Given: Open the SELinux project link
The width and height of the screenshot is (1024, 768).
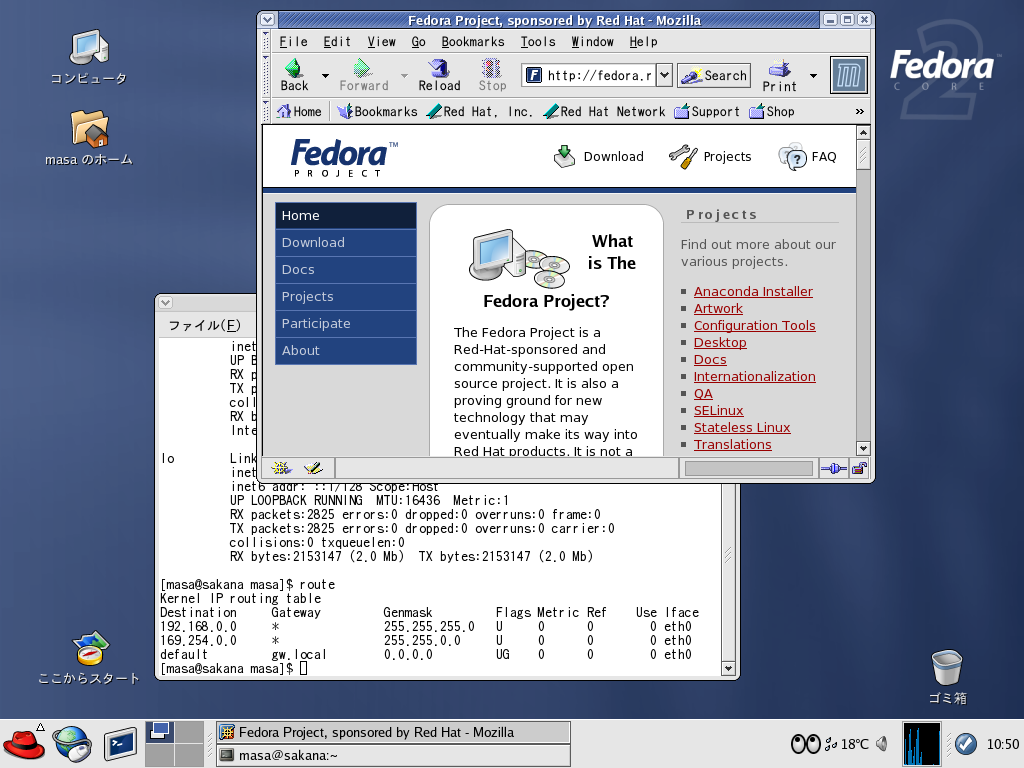Looking at the screenshot, I should 718,410.
